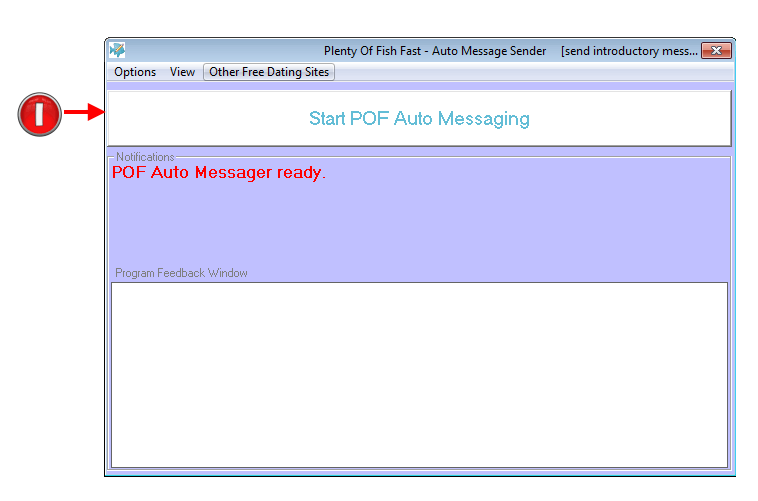Image resolution: width=758 pixels, height=501 pixels.
Task: Click the 'POF Auto Messager ready.' notification text
Action: click(219, 173)
